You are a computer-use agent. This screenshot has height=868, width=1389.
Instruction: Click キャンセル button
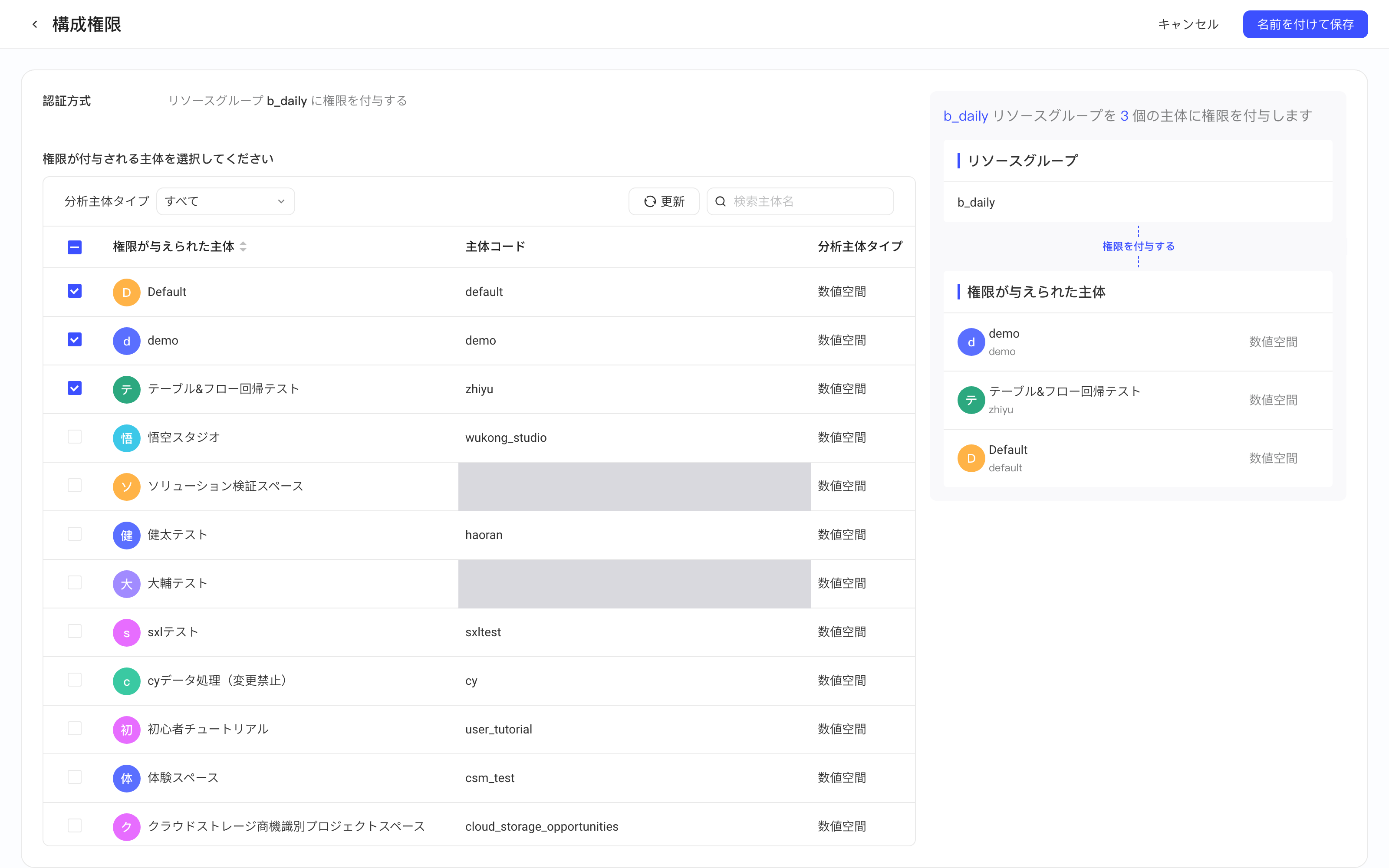(x=1188, y=24)
